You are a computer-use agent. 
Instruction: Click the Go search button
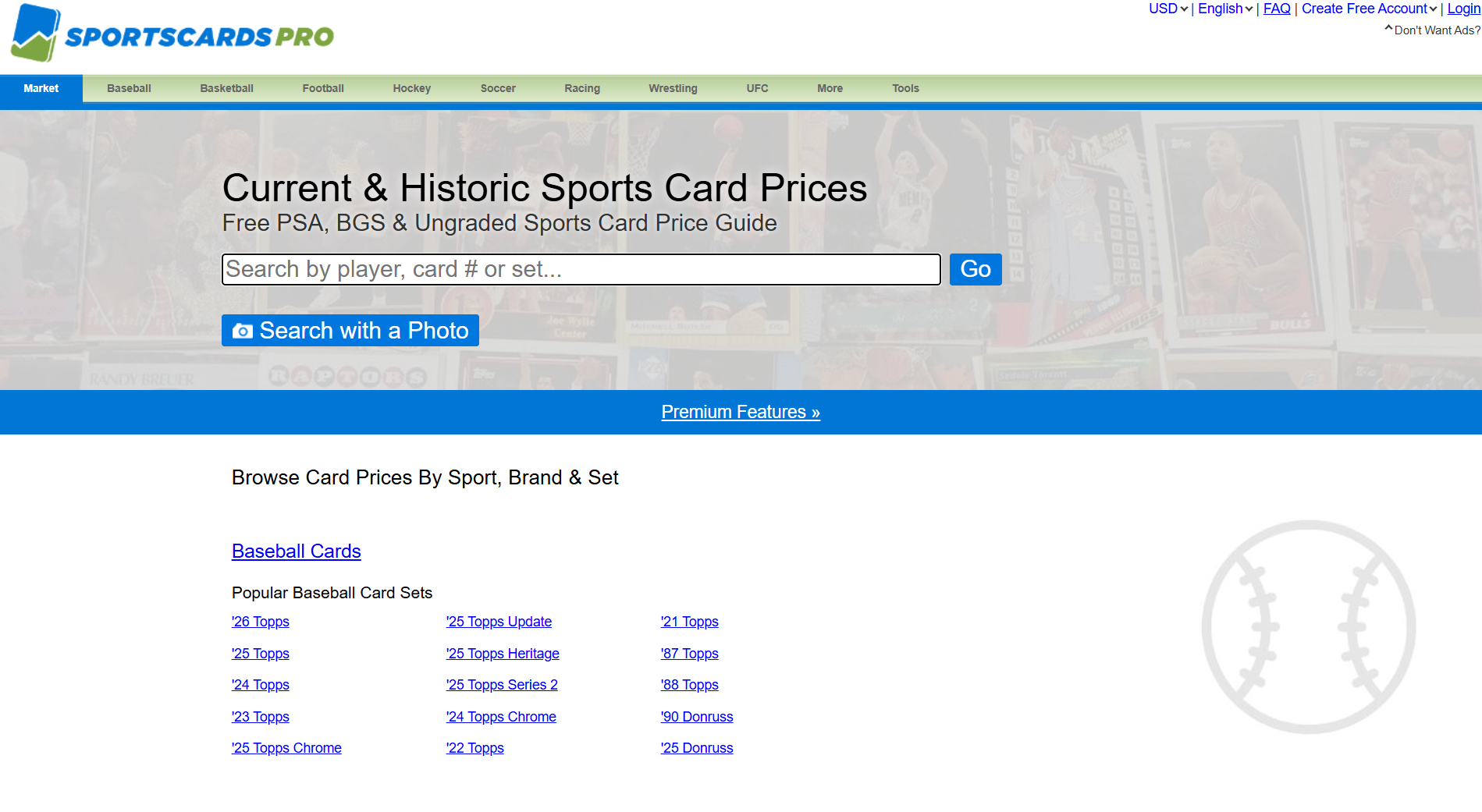(x=976, y=269)
